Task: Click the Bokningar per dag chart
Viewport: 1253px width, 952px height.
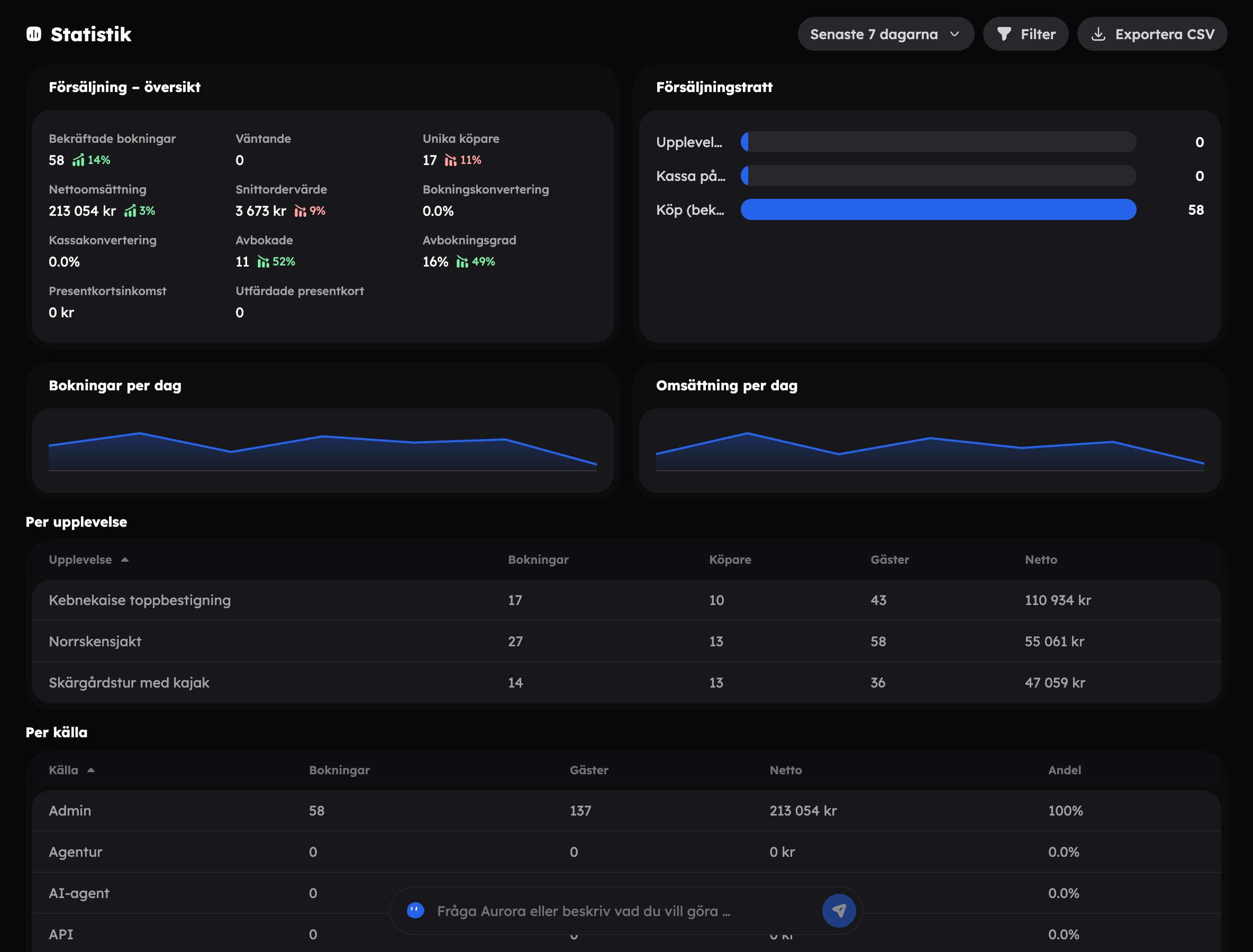Action: (323, 451)
